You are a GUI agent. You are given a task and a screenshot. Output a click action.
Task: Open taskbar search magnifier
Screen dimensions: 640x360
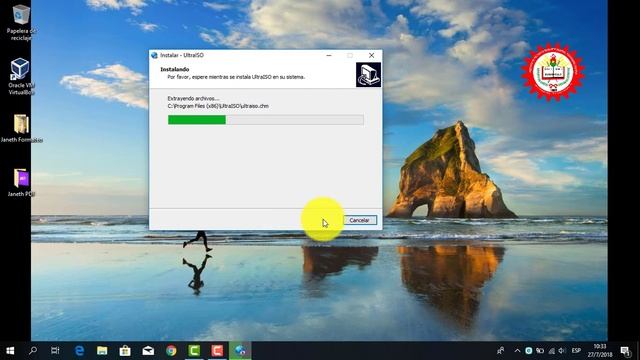tap(33, 351)
